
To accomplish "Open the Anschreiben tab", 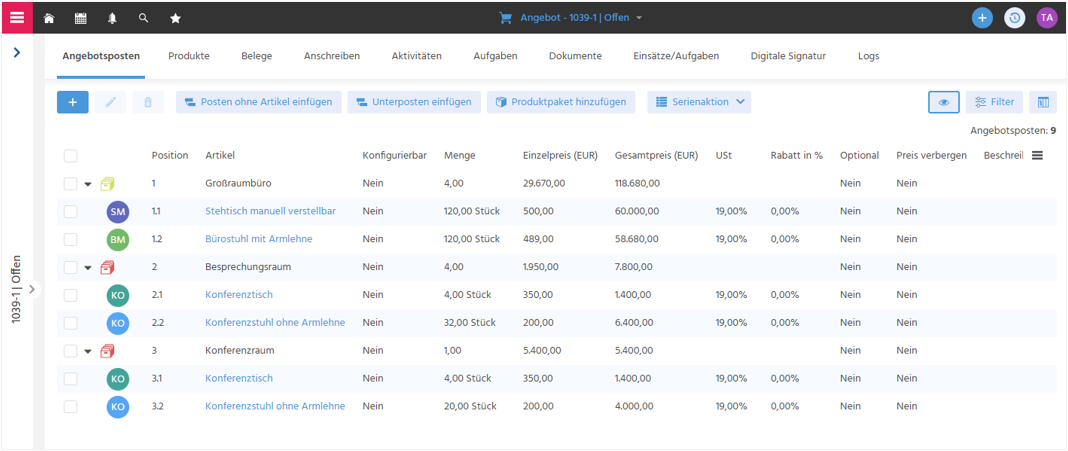I will [332, 56].
